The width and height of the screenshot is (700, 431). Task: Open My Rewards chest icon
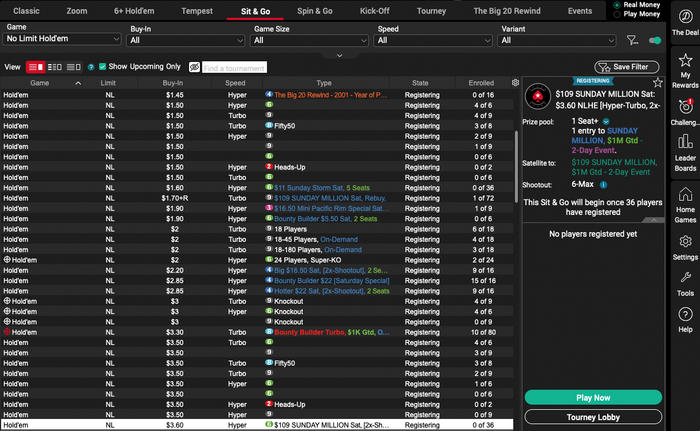point(685,62)
